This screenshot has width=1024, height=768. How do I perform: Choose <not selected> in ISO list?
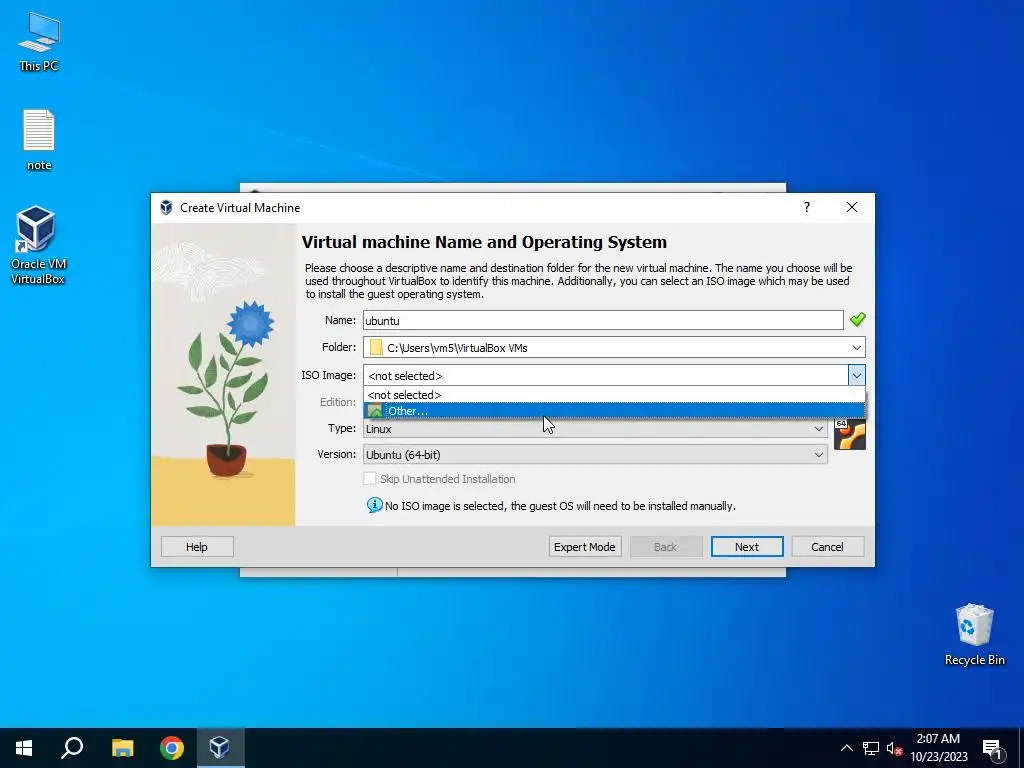tap(614, 394)
